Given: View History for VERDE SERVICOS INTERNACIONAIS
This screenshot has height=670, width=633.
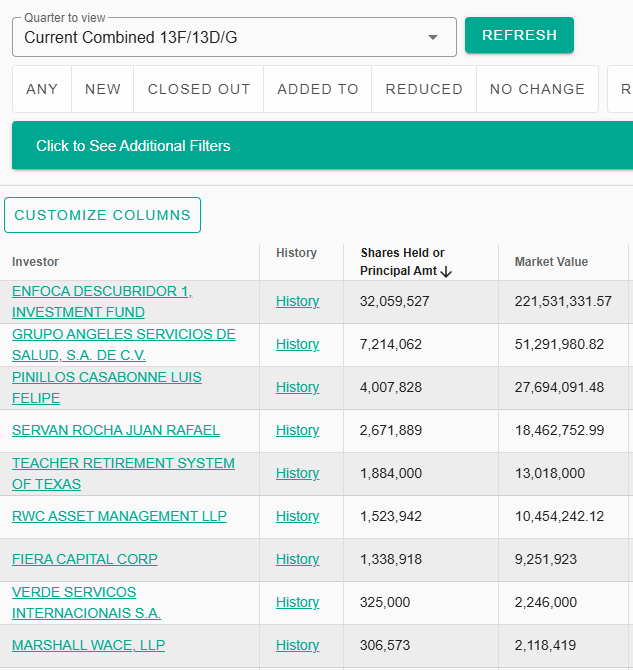Looking at the screenshot, I should pos(297,602).
